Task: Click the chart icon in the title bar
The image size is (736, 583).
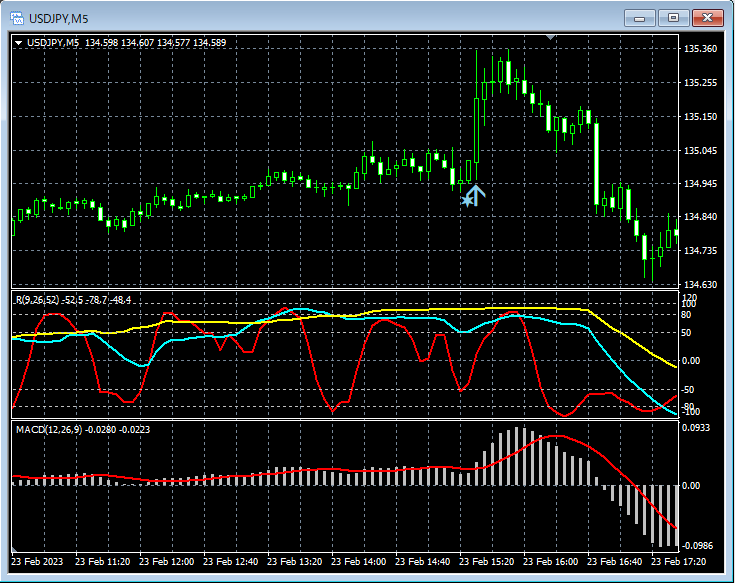Action: 17,18
